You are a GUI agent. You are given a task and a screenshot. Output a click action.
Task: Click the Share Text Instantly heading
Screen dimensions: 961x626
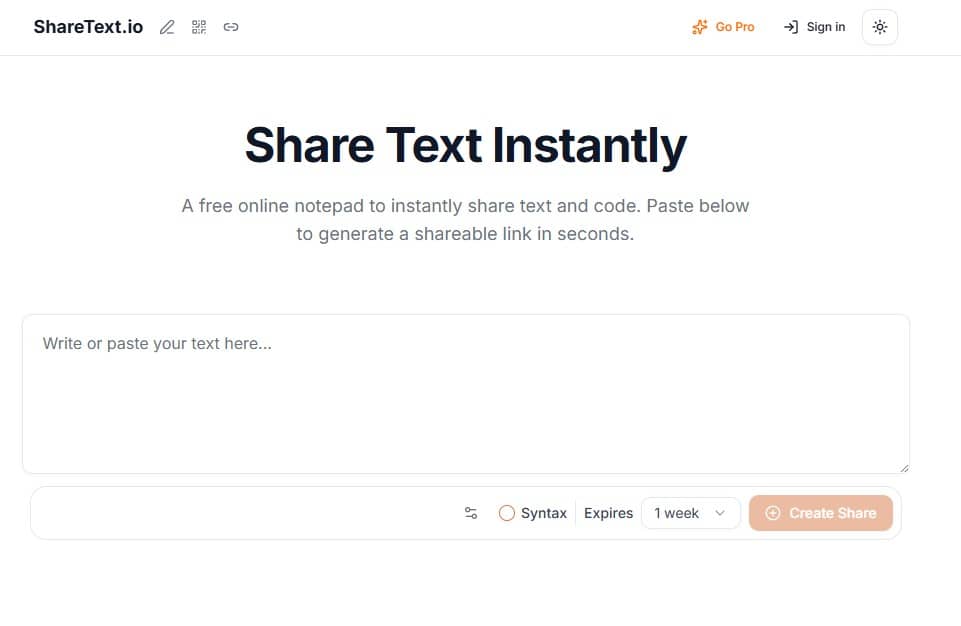pyautogui.click(x=466, y=145)
